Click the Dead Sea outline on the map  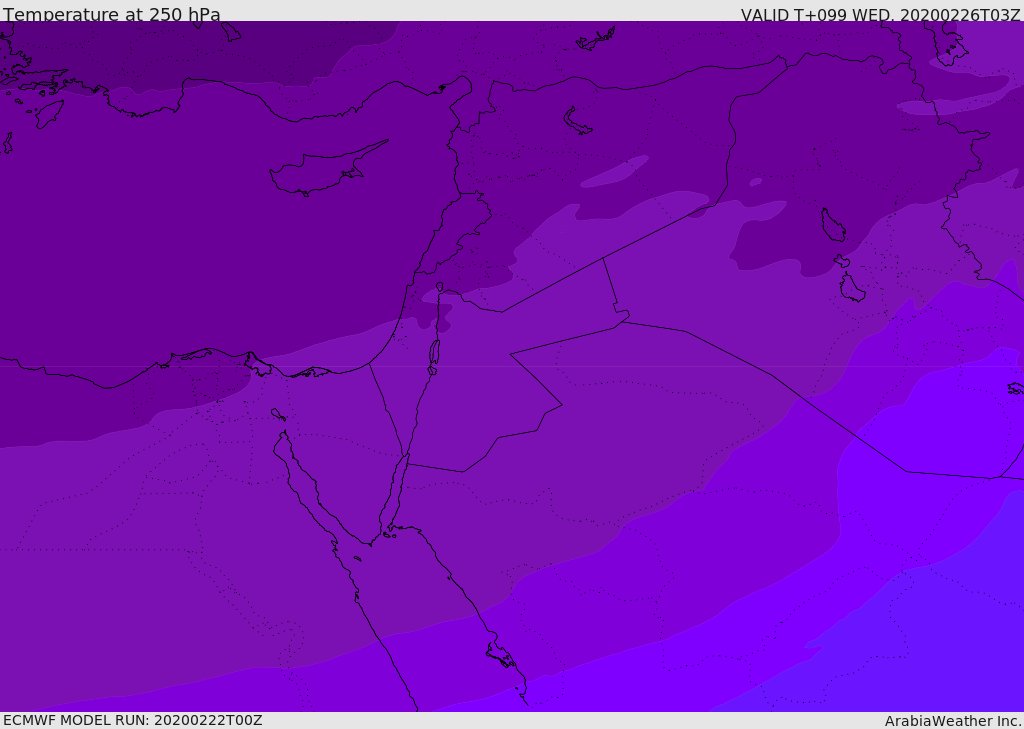[x=434, y=353]
